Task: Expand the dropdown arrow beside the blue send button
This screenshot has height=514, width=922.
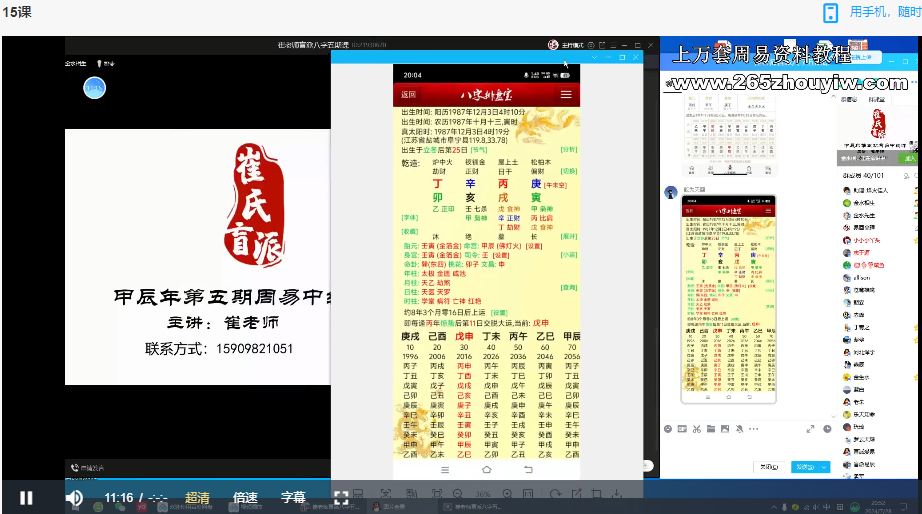Action: tap(822, 467)
